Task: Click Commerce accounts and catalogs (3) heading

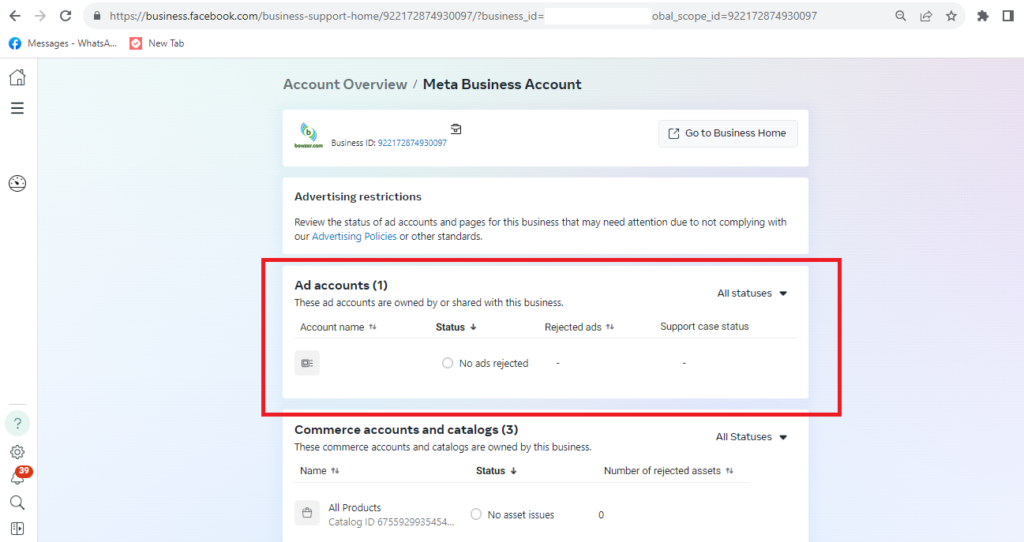Action: [x=406, y=430]
